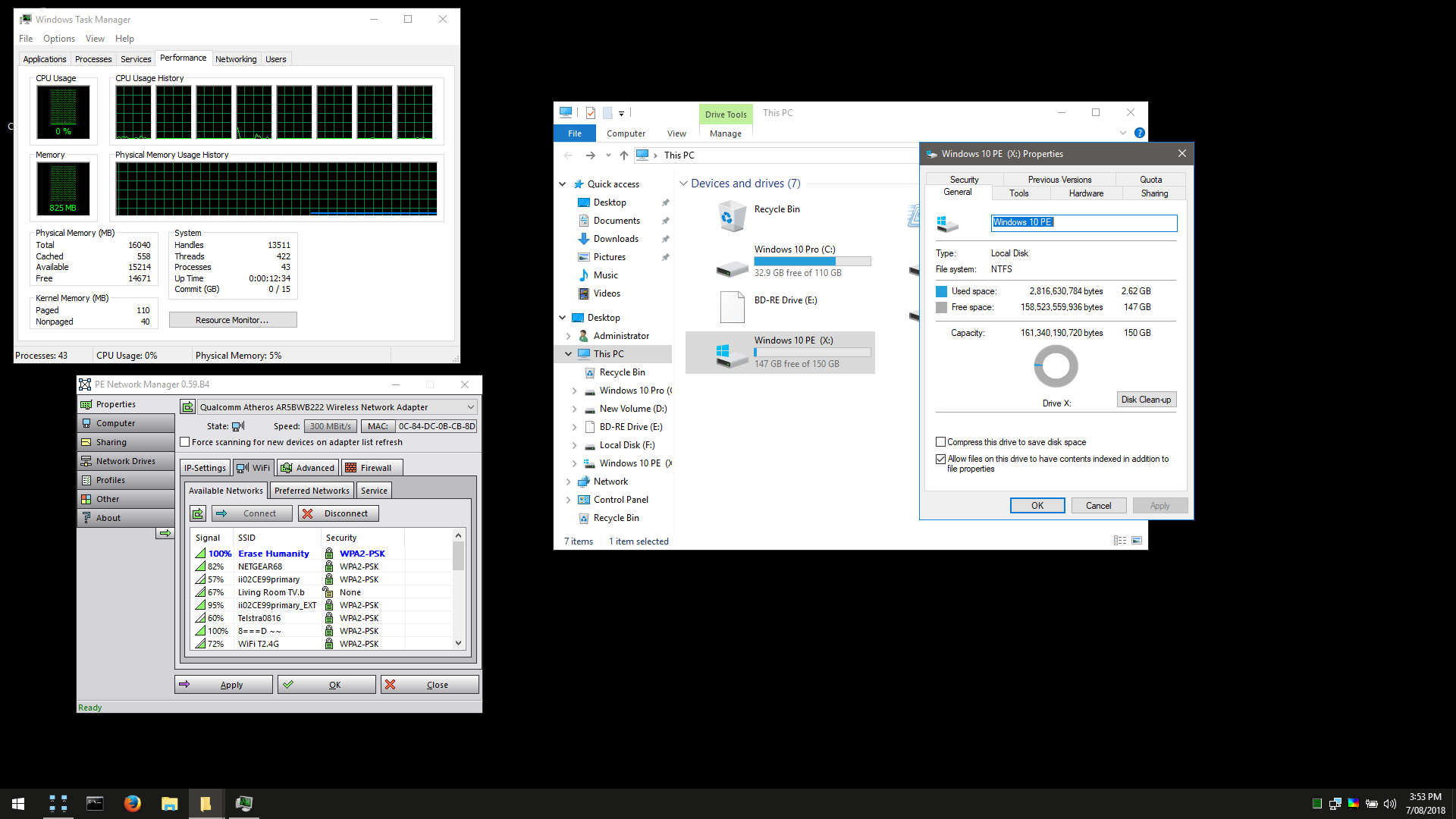Open the Drive Tools Manage ribbon tab
The image size is (1456, 819).
pos(726,133)
